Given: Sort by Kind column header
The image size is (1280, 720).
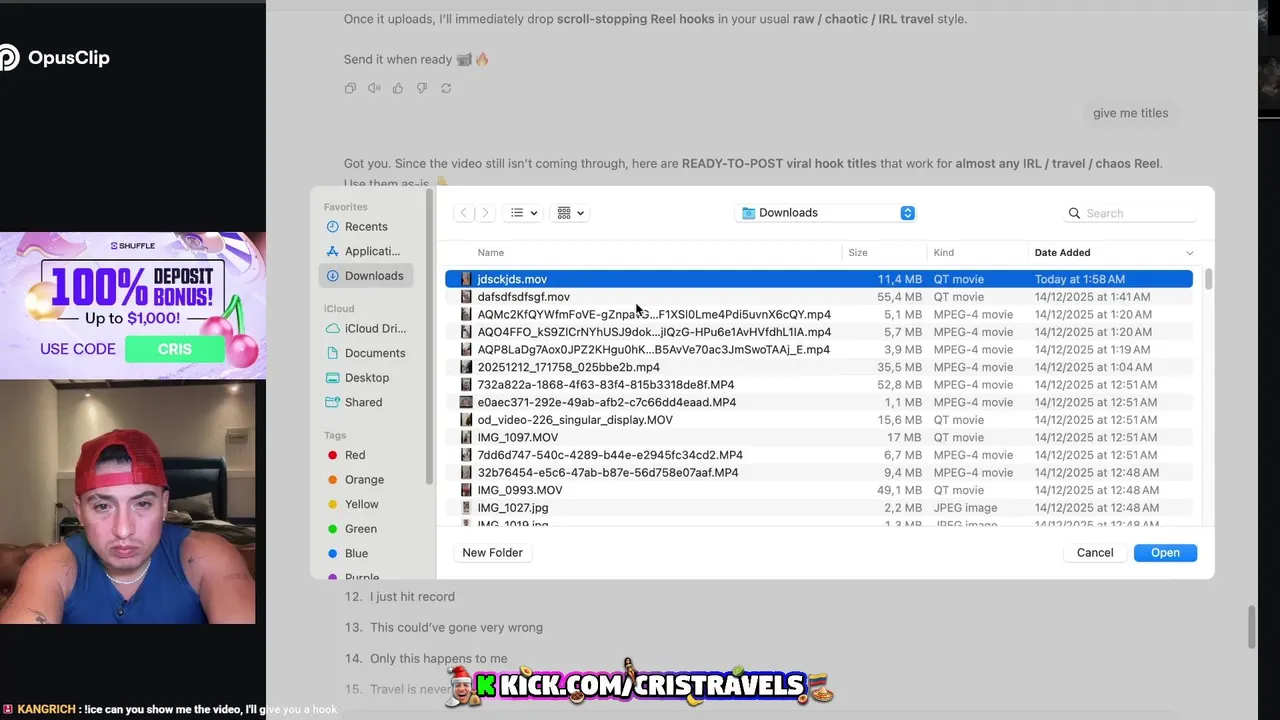Looking at the screenshot, I should (943, 253).
